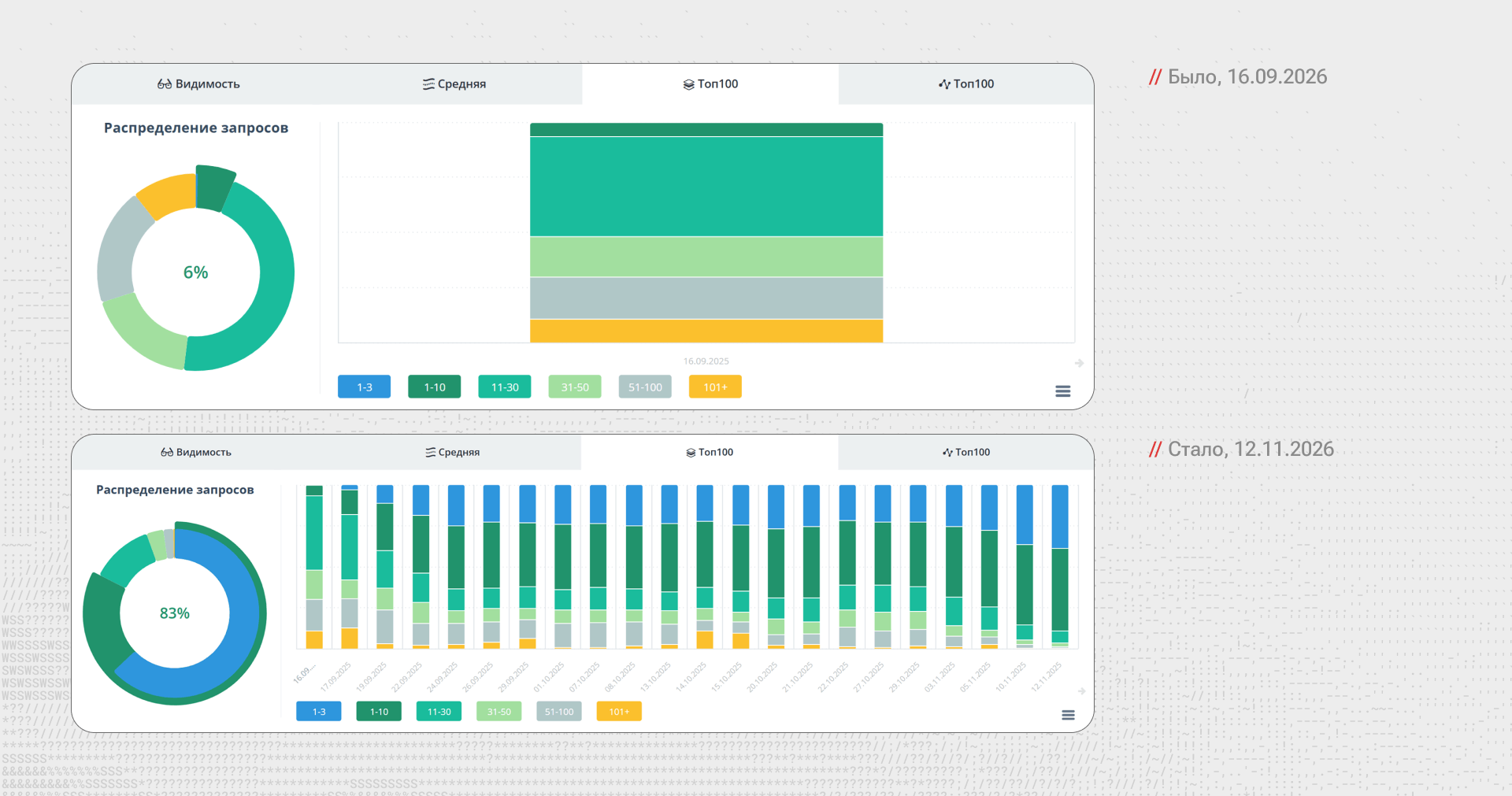Toggle the 51-100 legend series in Было chart

645,387
